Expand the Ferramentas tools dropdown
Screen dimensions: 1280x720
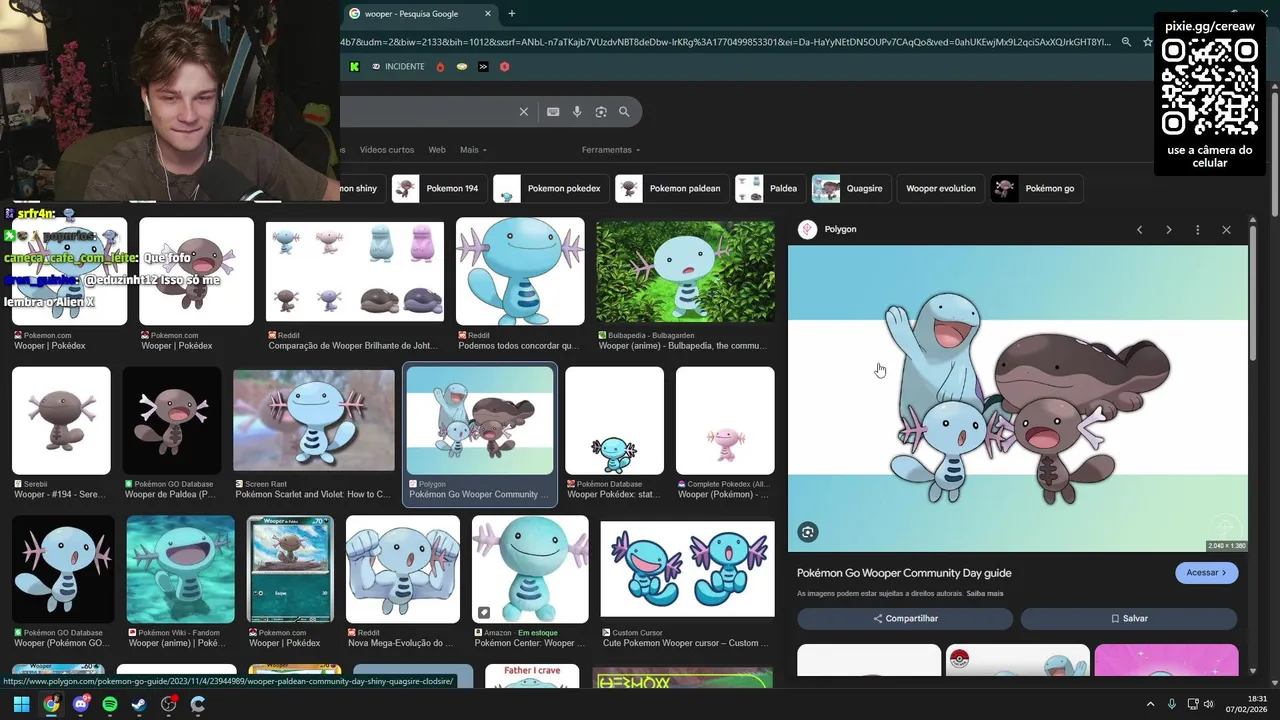[610, 150]
